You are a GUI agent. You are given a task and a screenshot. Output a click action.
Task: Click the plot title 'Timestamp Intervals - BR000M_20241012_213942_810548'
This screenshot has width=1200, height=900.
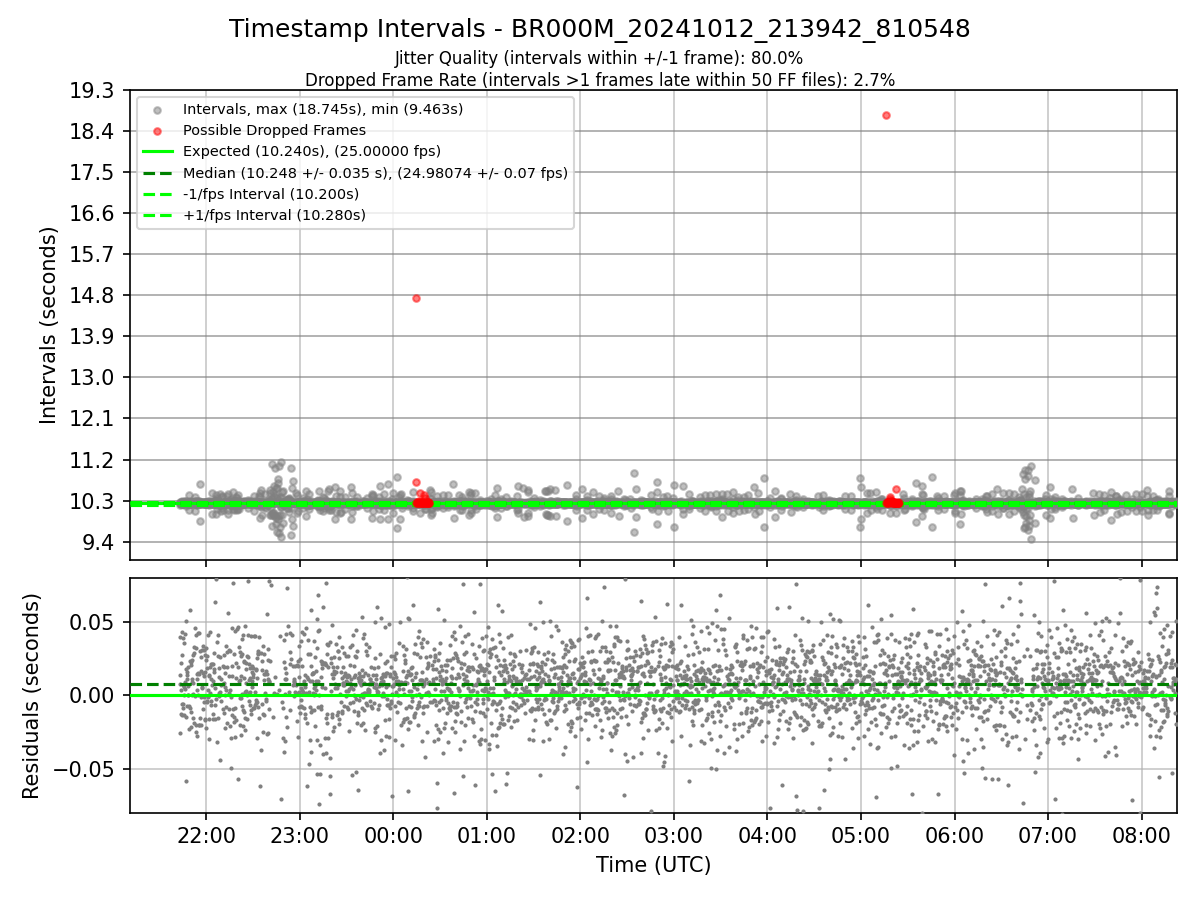pos(599,29)
